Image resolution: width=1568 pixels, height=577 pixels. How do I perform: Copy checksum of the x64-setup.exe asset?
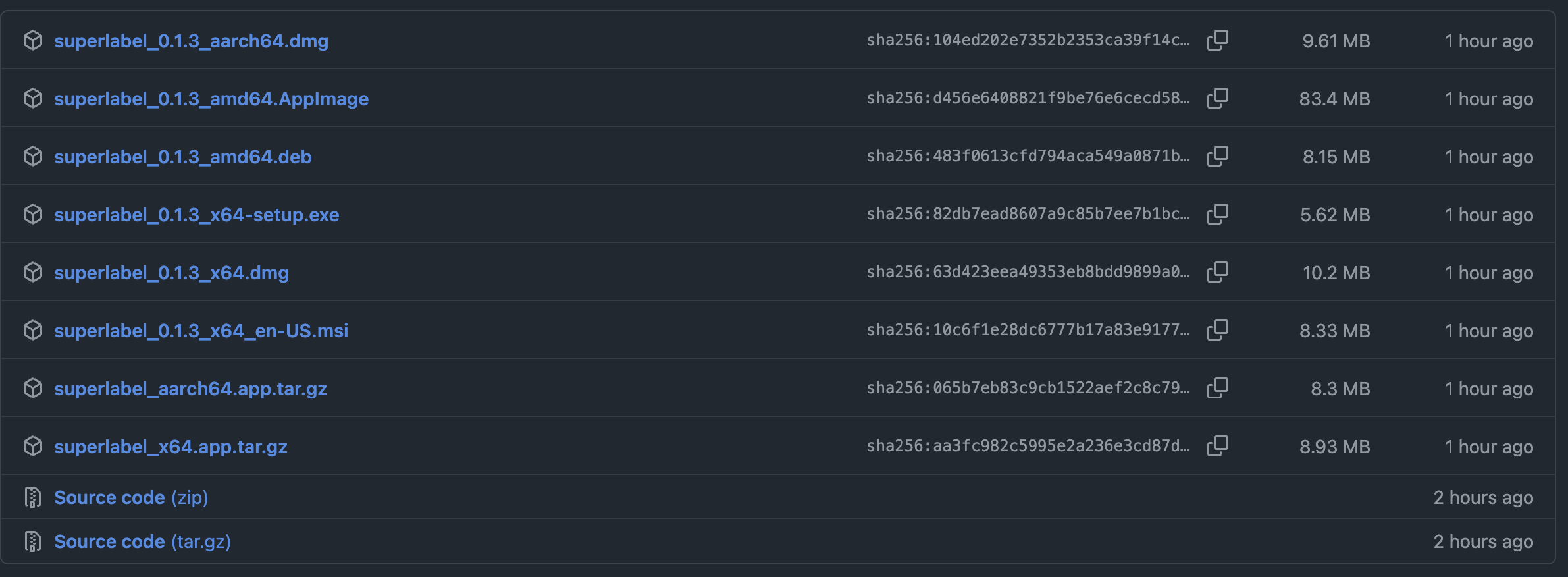(1218, 214)
